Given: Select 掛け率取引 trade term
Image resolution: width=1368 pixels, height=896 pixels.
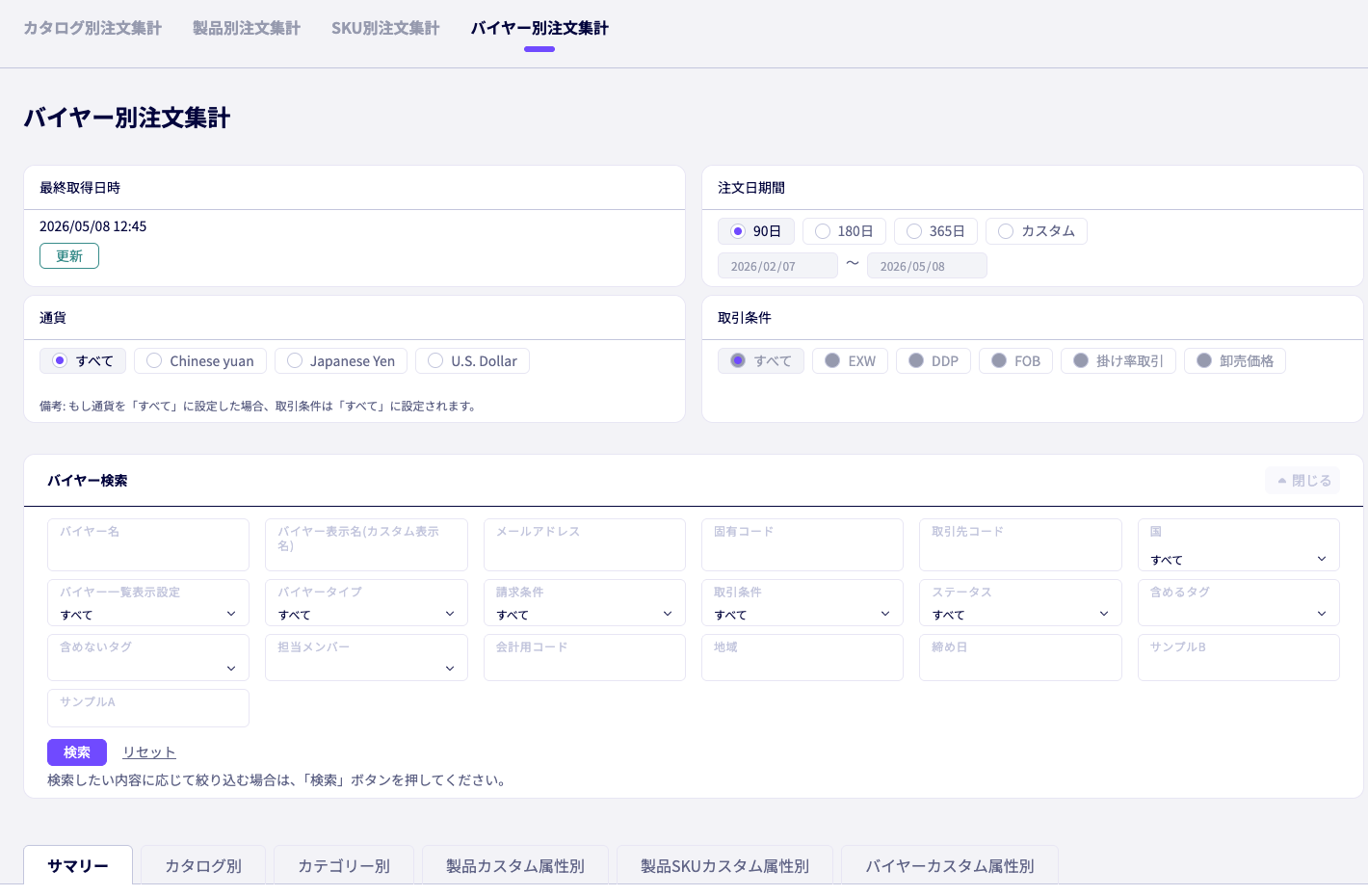Looking at the screenshot, I should (x=1118, y=361).
